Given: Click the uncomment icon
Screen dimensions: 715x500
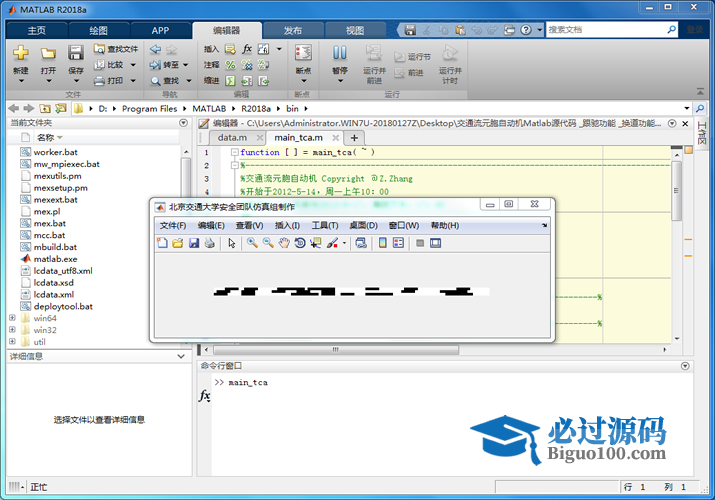Looking at the screenshot, I should pos(247,65).
